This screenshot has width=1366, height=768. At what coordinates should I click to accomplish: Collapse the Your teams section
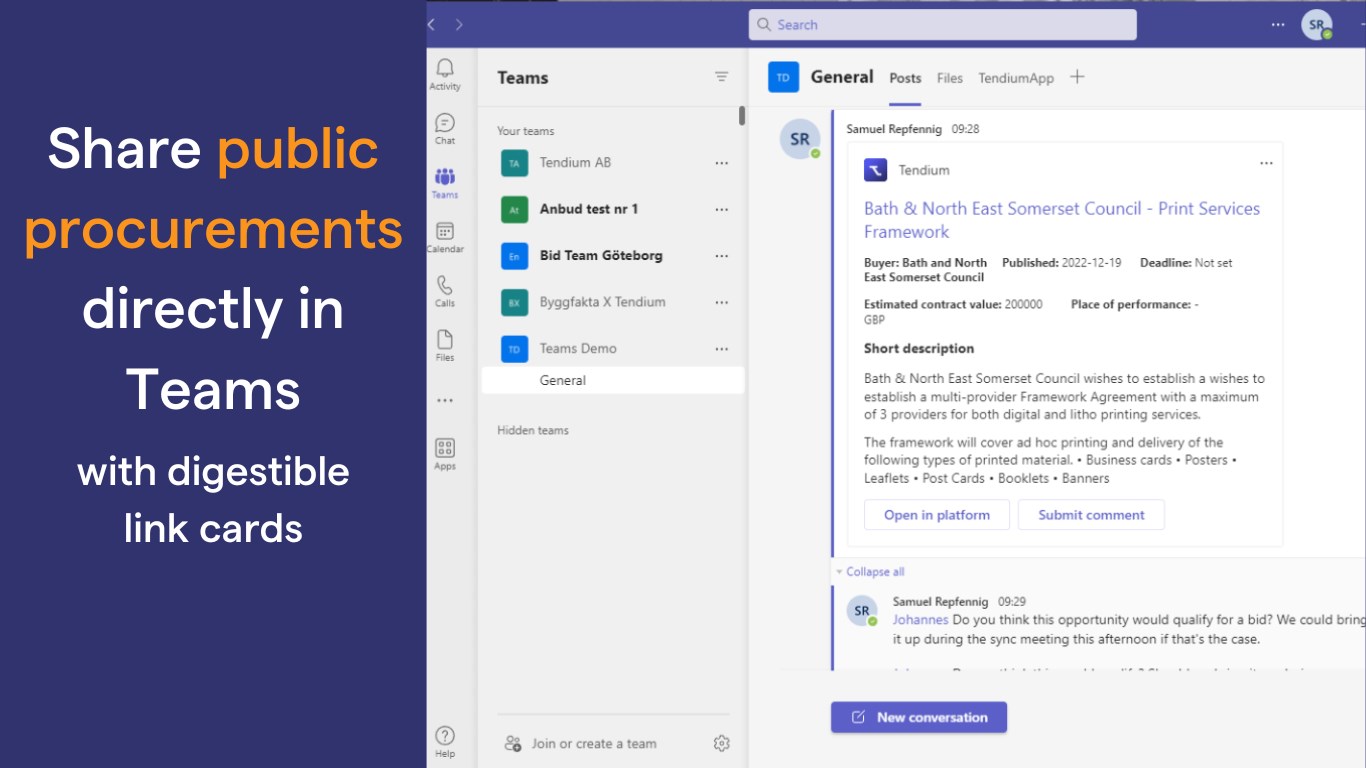coord(526,131)
